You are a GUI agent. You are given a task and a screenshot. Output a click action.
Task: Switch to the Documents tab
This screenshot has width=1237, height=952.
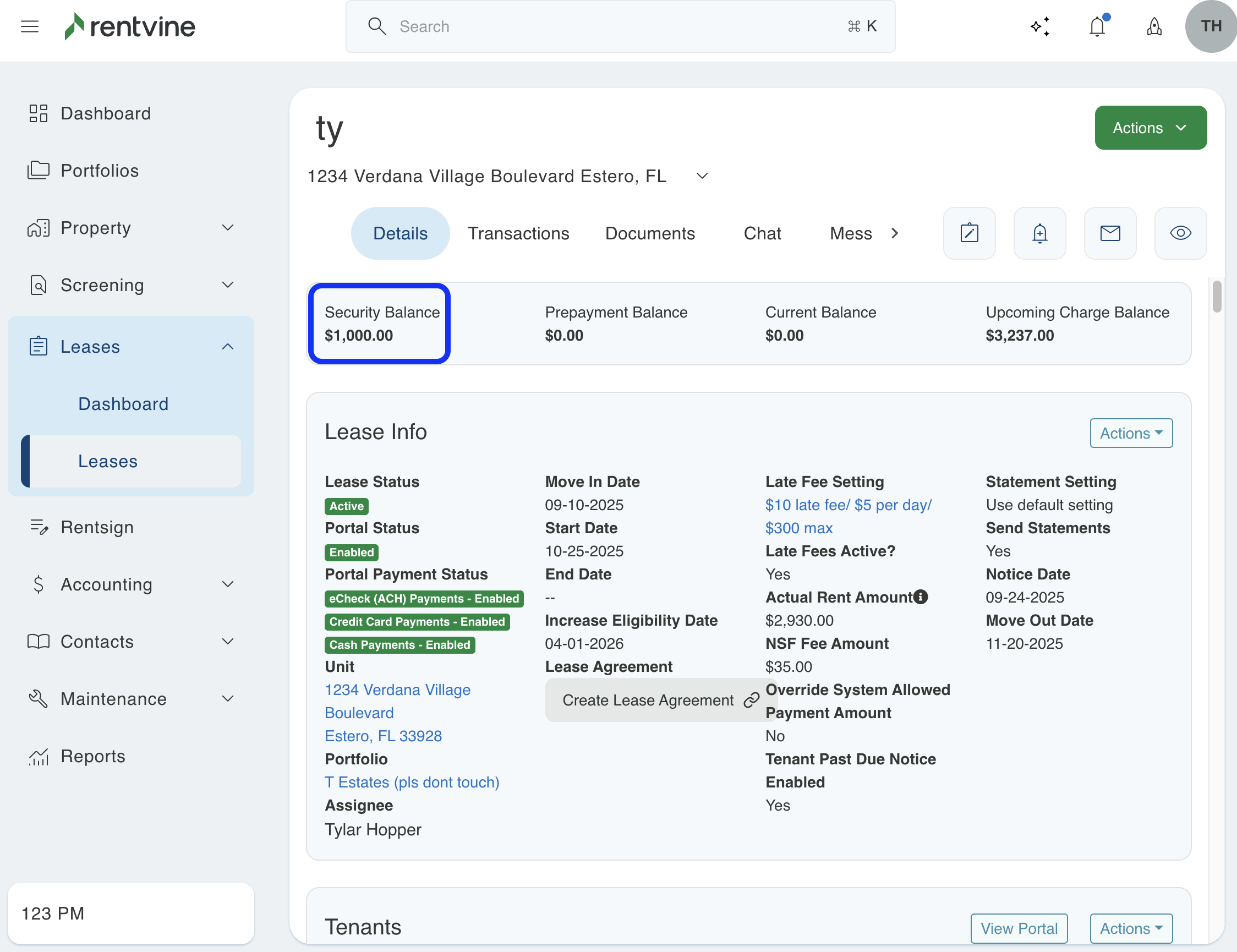[650, 233]
